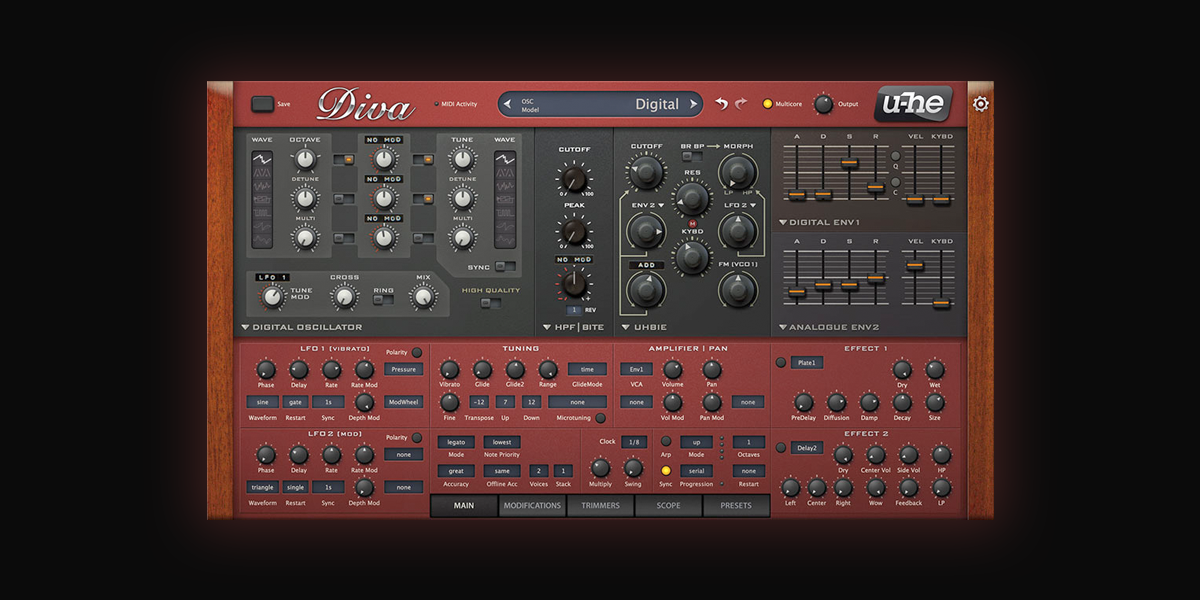Click the legato Mode button
The image size is (1200, 600).
(x=456, y=442)
